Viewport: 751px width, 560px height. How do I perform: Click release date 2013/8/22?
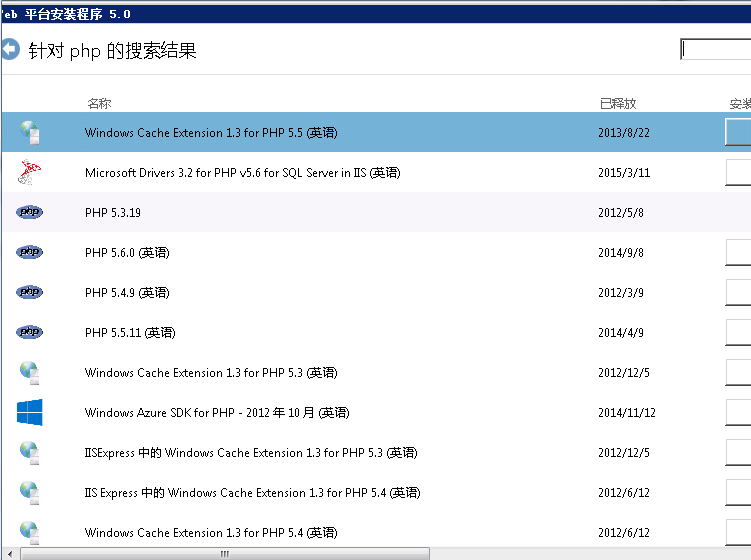pos(624,133)
